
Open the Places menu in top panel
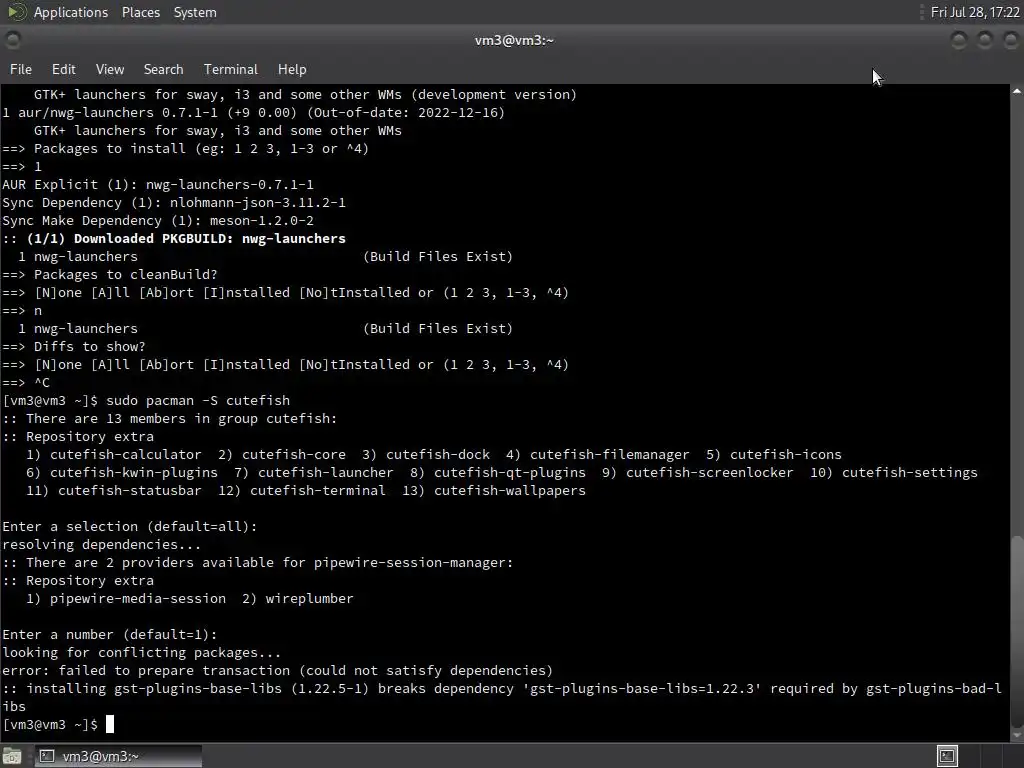140,12
